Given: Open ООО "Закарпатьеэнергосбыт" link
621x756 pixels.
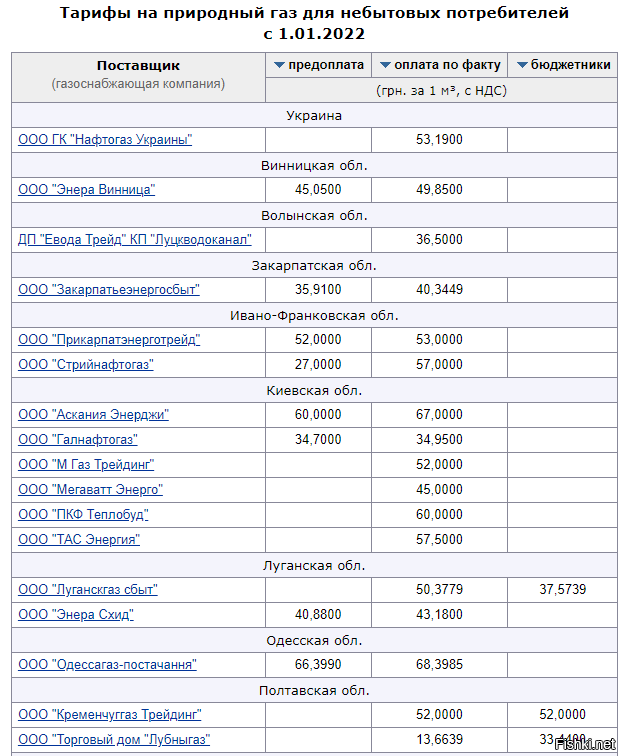Looking at the screenshot, I should click(x=109, y=290).
